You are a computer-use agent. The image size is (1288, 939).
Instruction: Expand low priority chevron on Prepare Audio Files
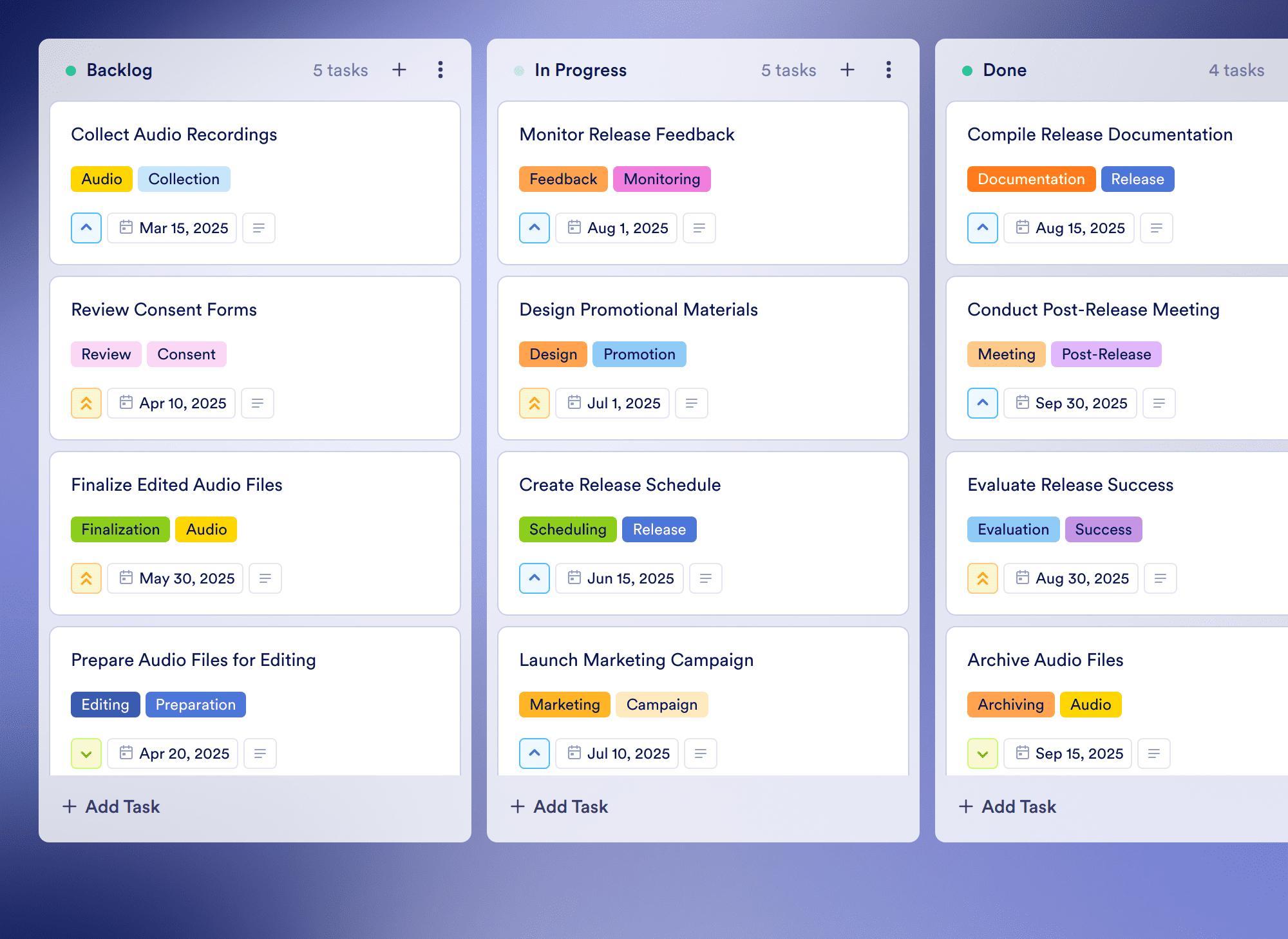click(x=86, y=754)
